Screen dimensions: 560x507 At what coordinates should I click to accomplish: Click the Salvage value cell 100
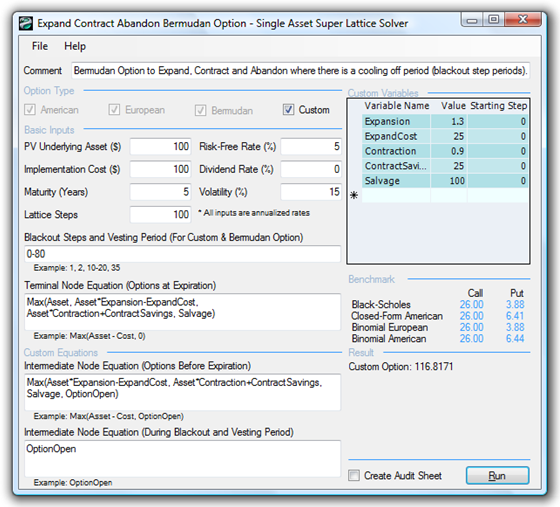(449, 181)
